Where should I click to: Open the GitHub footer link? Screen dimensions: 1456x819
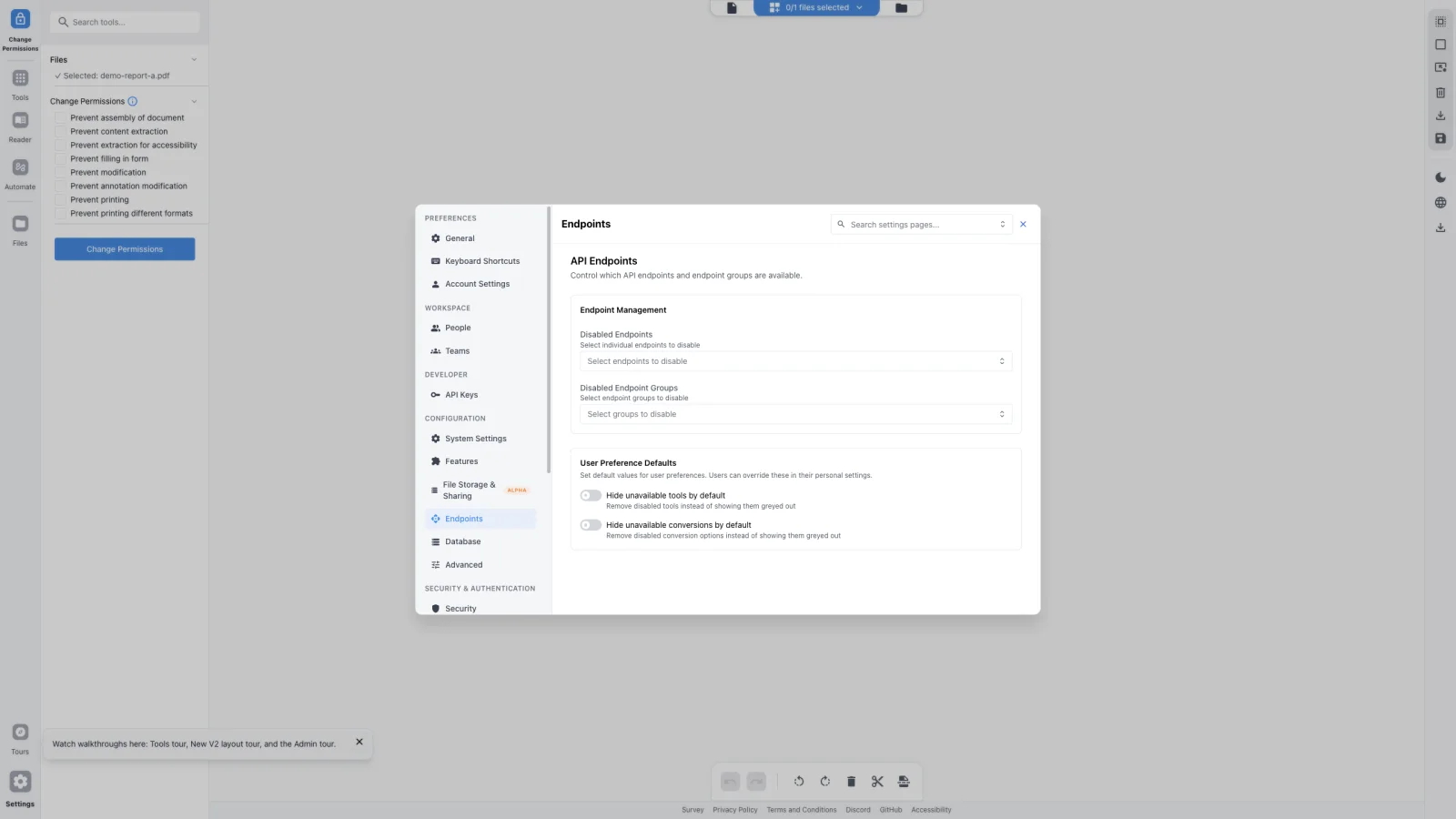[891, 810]
